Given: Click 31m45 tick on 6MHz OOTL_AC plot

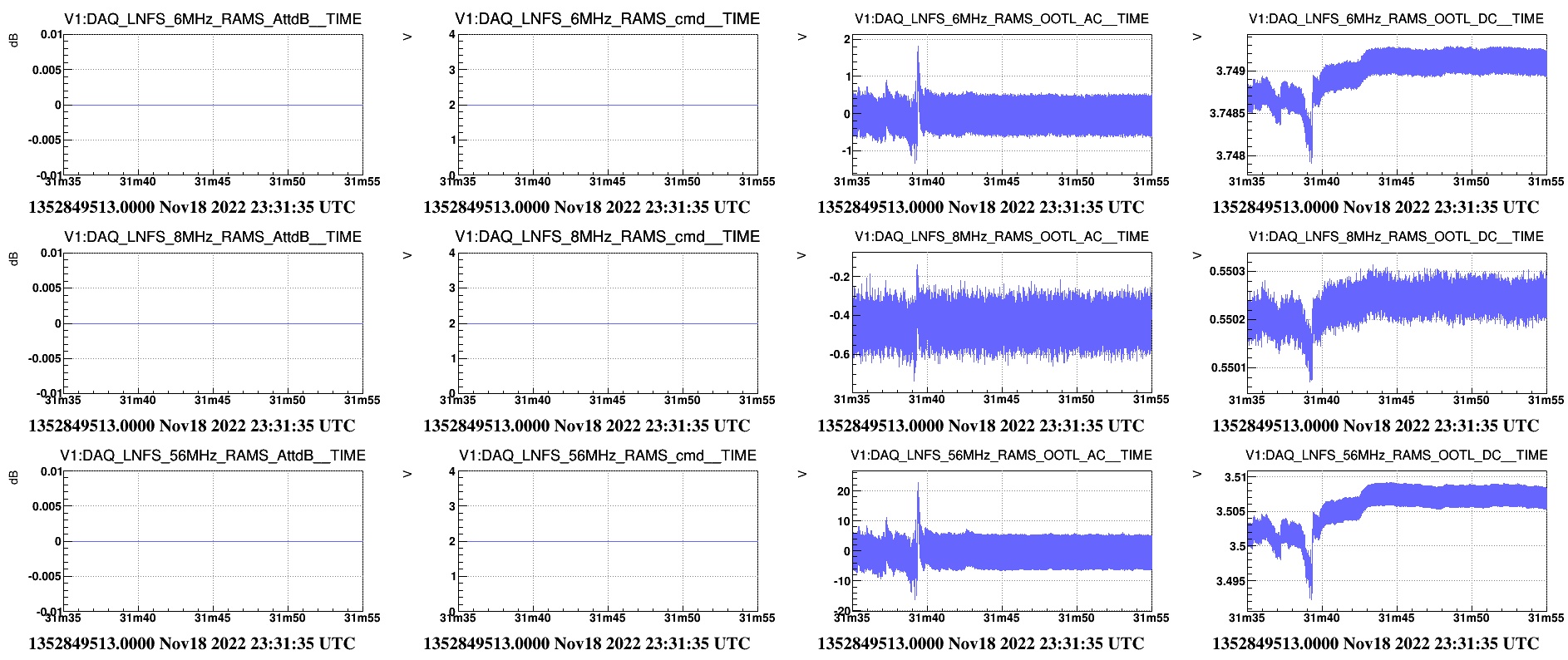Looking at the screenshot, I should point(1001,181).
